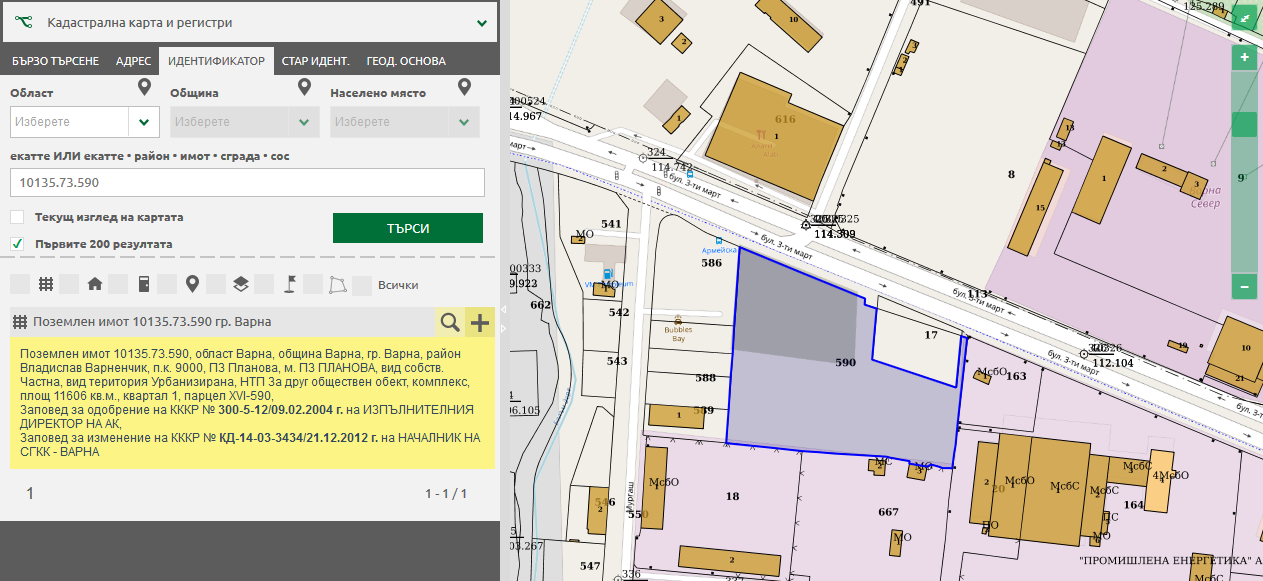Image resolution: width=1263 pixels, height=581 pixels.
Task: Click the building (house) filter icon
Action: coord(95,284)
